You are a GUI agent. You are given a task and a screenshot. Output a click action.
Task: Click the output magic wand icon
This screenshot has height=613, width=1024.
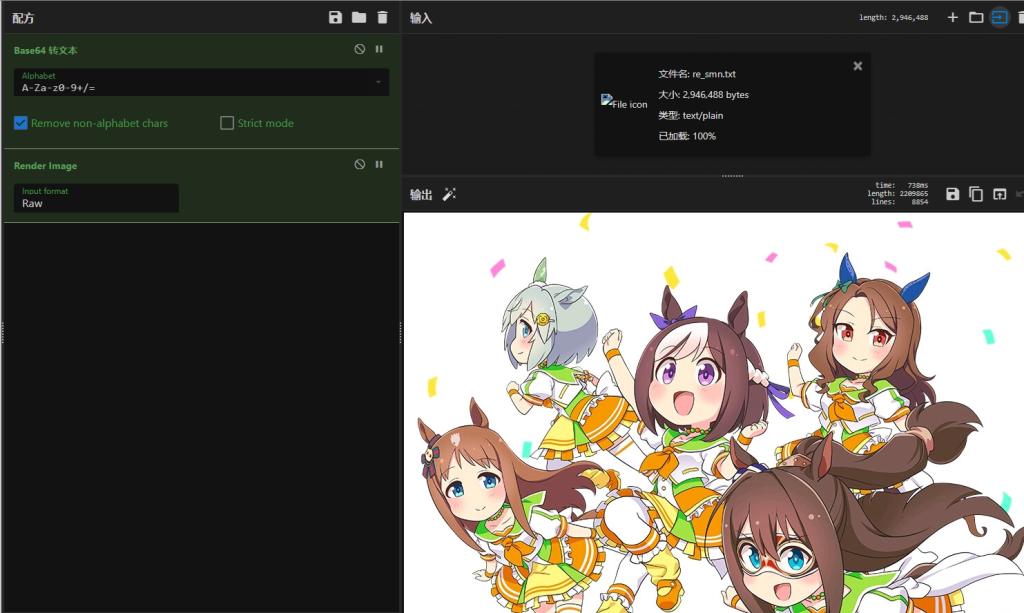(x=449, y=194)
